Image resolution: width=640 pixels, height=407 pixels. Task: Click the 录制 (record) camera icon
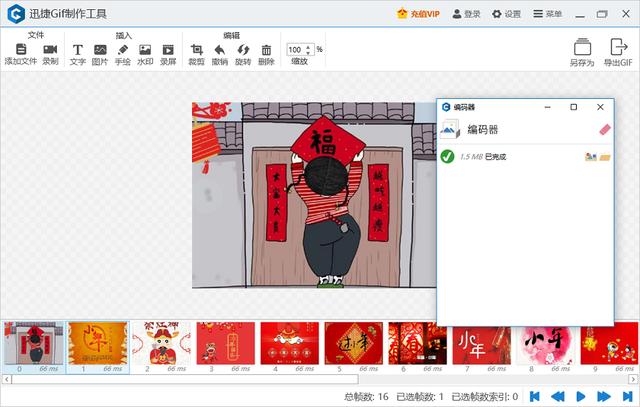pos(50,51)
